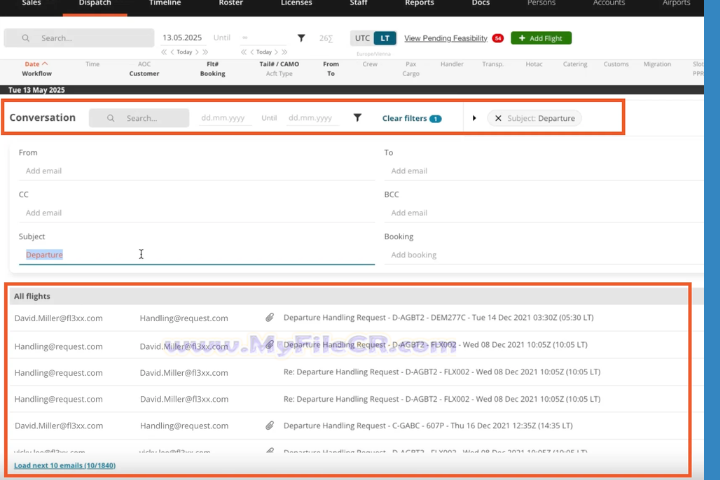Open the Dispatch tab
The image size is (720, 480).
coord(95,4)
